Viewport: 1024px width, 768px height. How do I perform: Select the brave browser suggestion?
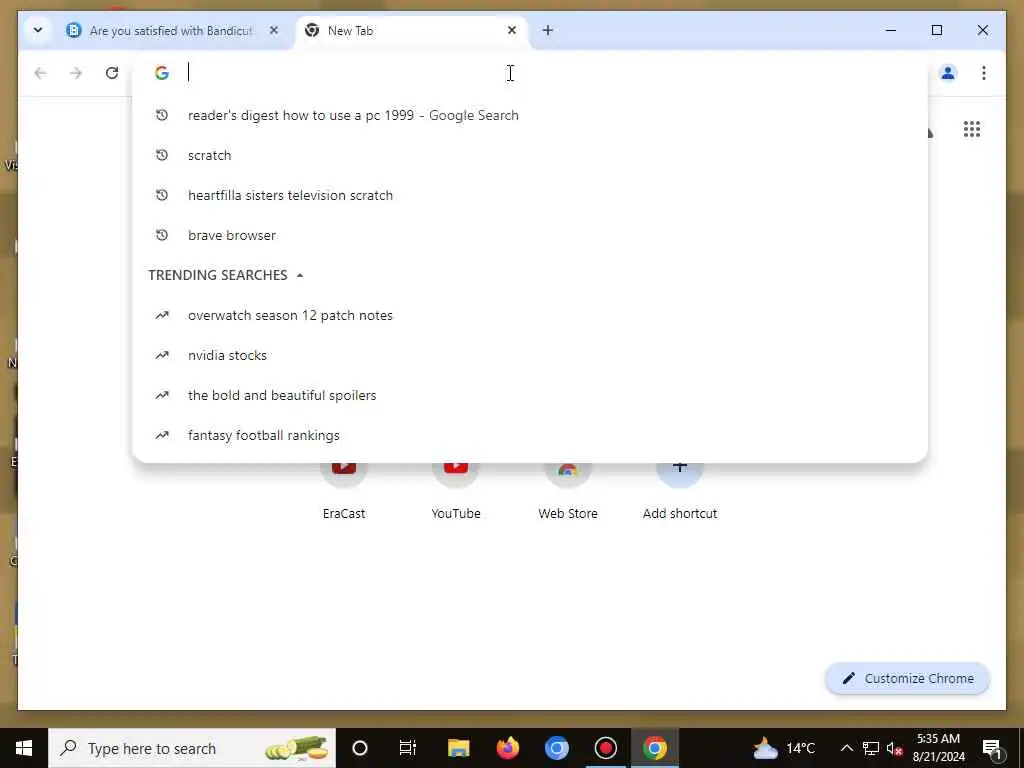tap(530, 235)
